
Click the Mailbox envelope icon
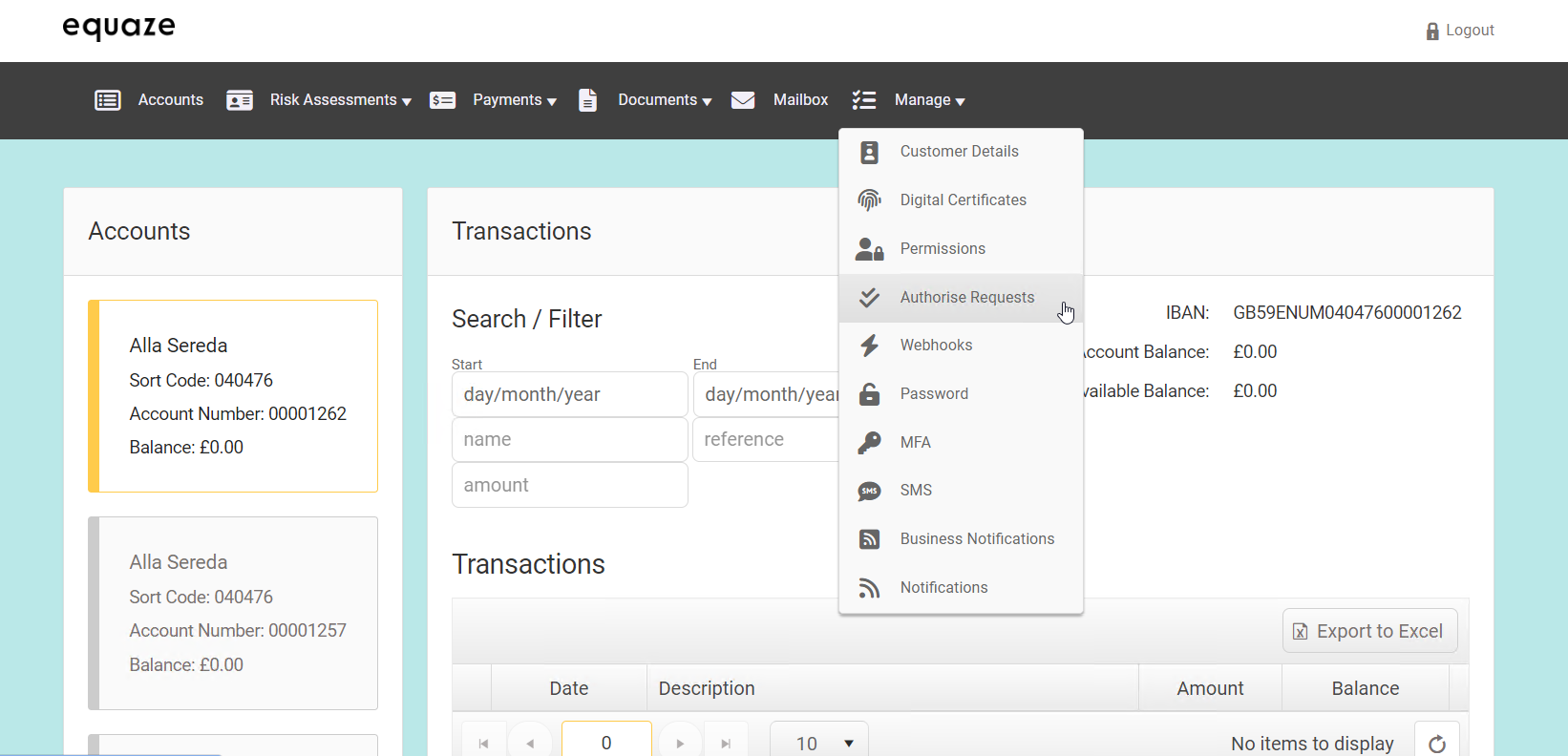[x=743, y=100]
